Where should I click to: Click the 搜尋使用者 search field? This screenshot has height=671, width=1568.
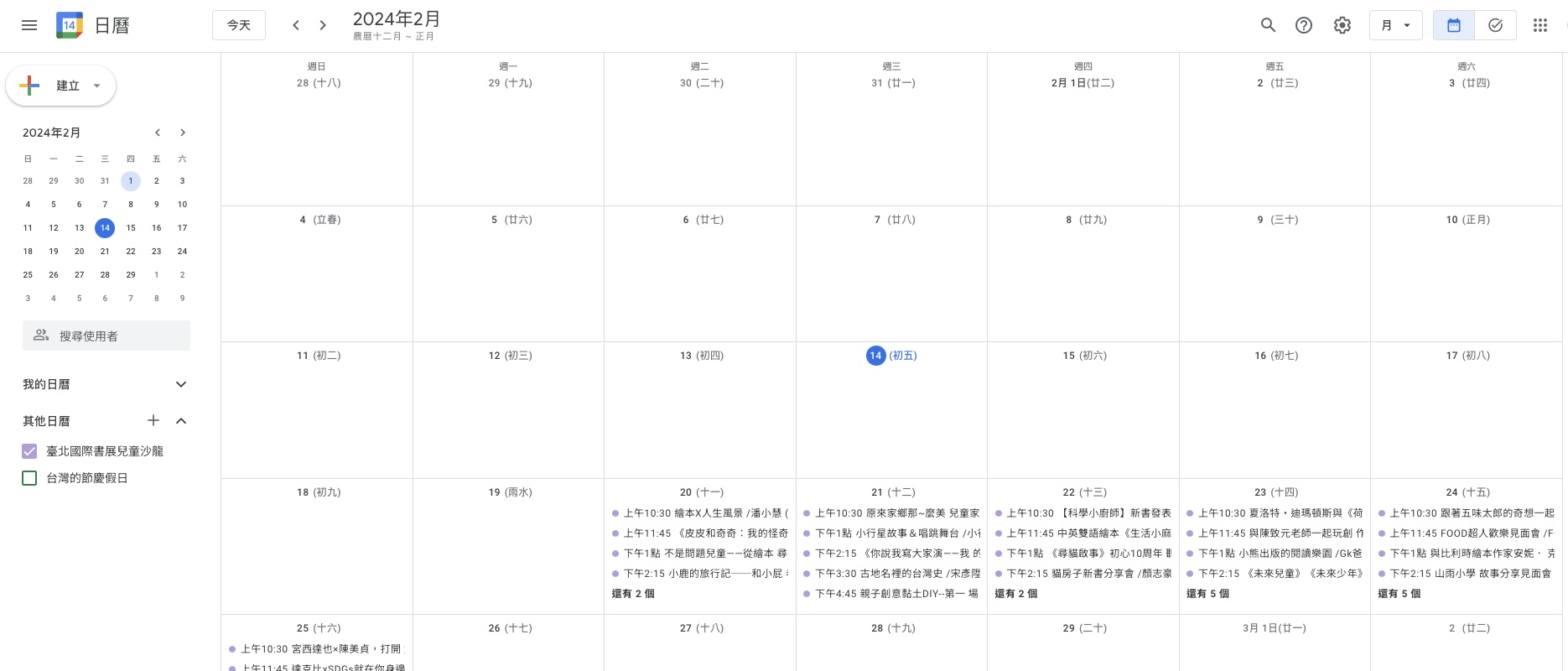[106, 335]
